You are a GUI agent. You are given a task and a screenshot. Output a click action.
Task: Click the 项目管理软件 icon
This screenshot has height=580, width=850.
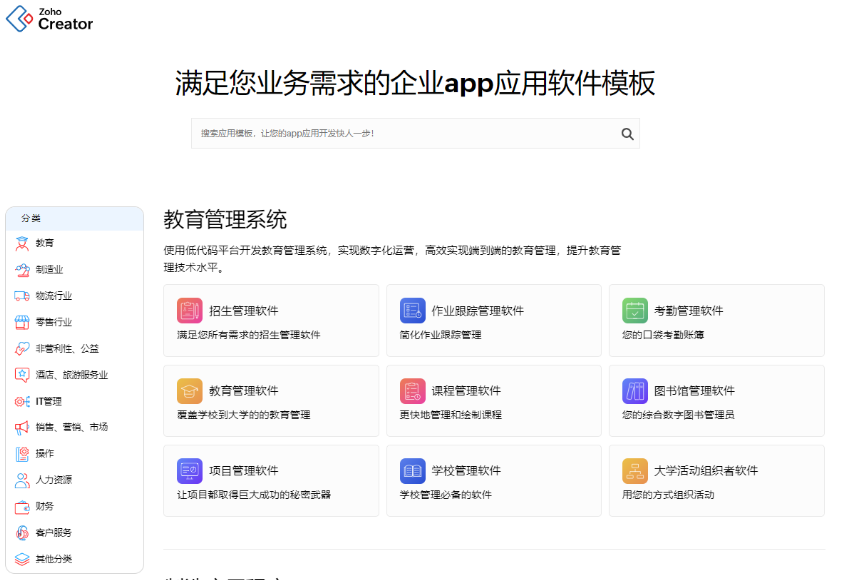pos(192,470)
